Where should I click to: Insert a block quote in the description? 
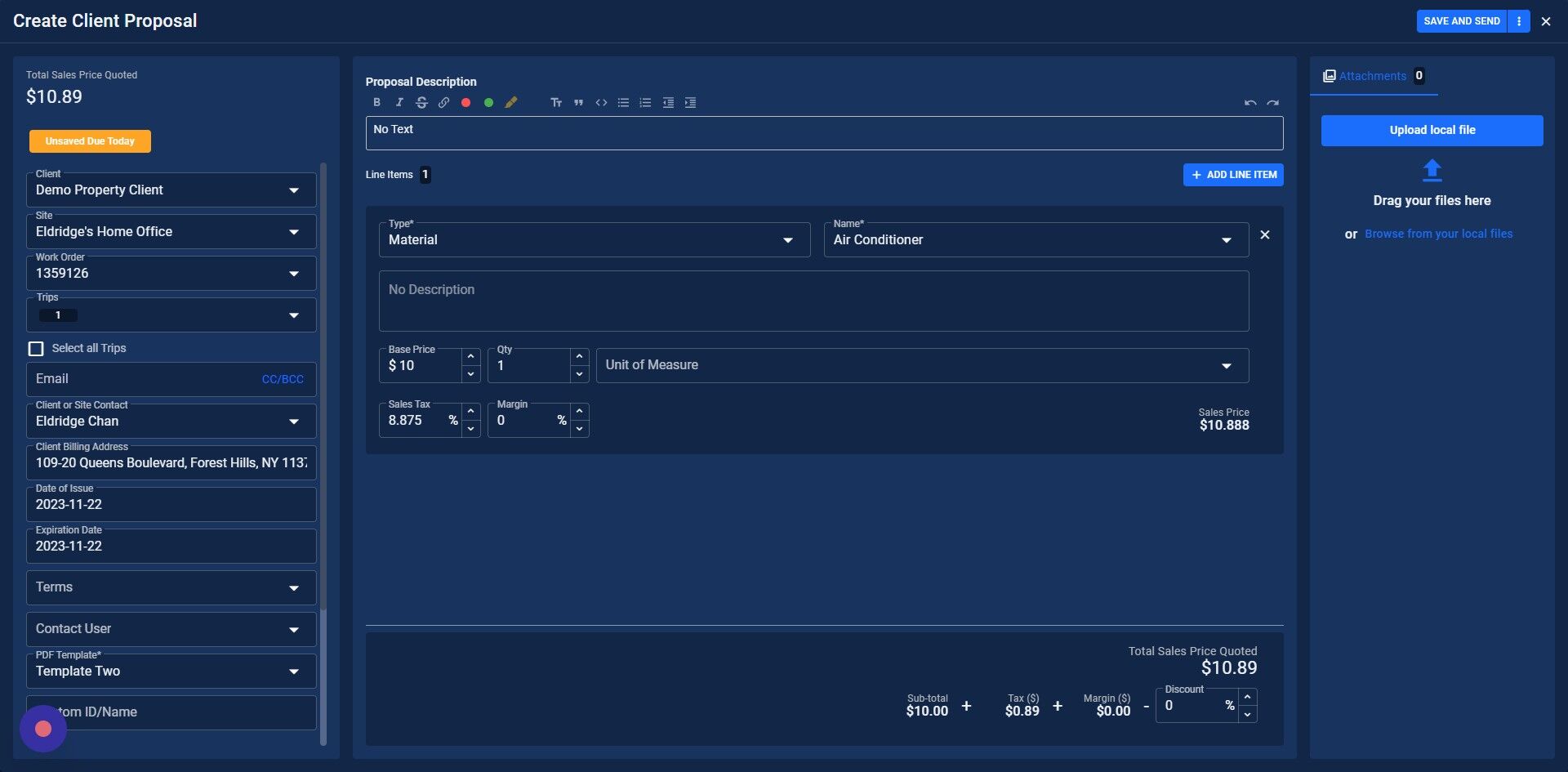[x=578, y=103]
